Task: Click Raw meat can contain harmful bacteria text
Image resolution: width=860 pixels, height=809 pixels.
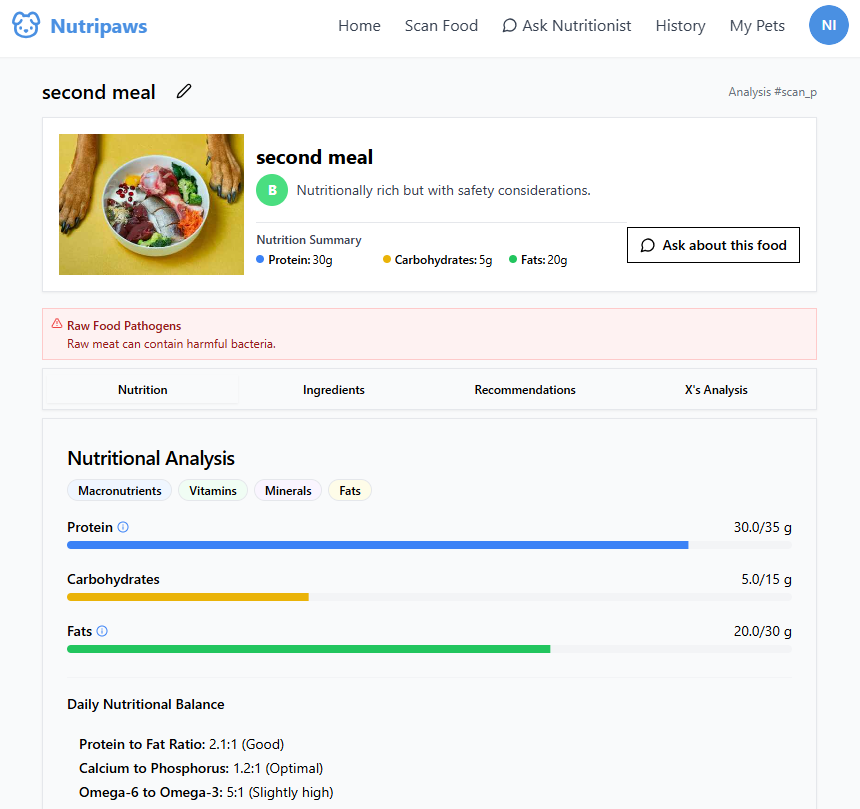Action: click(171, 344)
